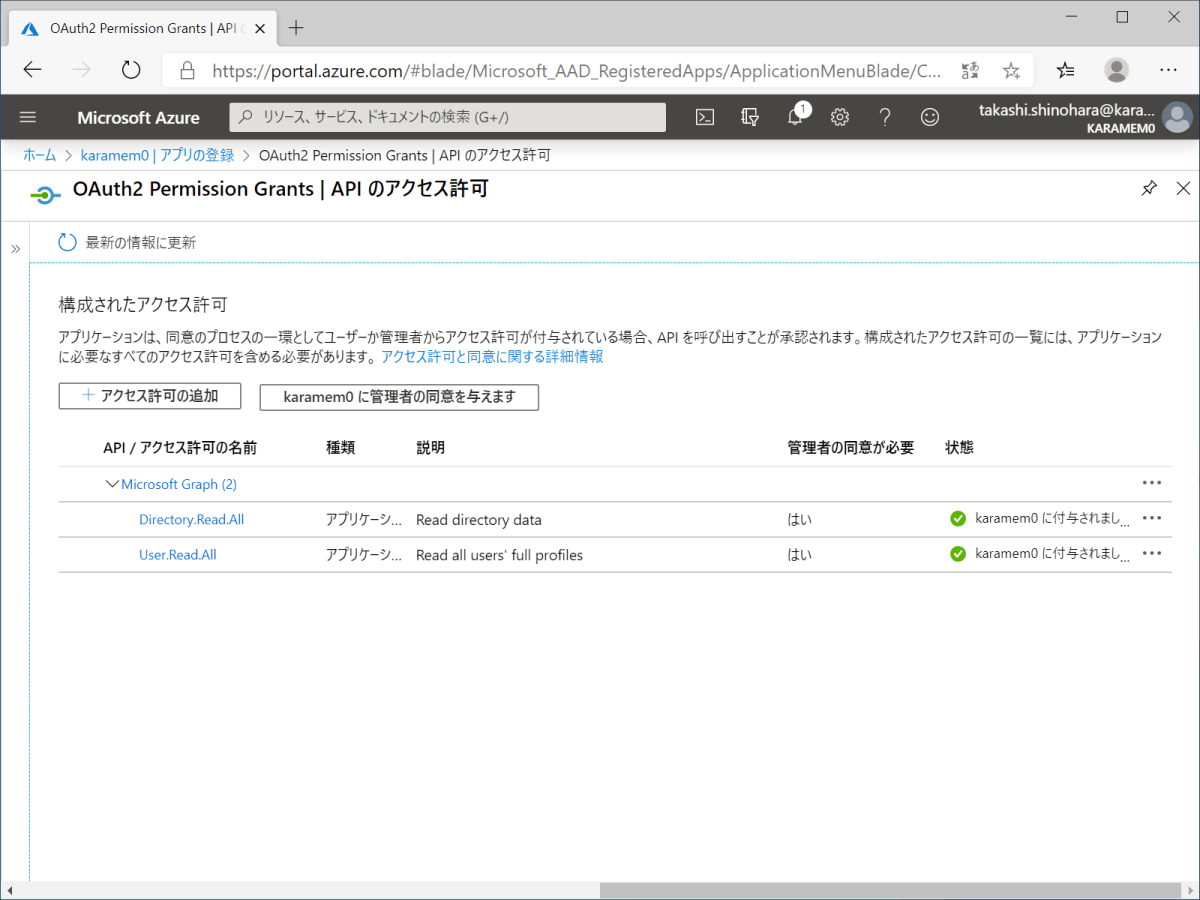Open ellipsis menu for Microsoft Graph row
Viewport: 1200px width, 900px height.
pyautogui.click(x=1152, y=483)
